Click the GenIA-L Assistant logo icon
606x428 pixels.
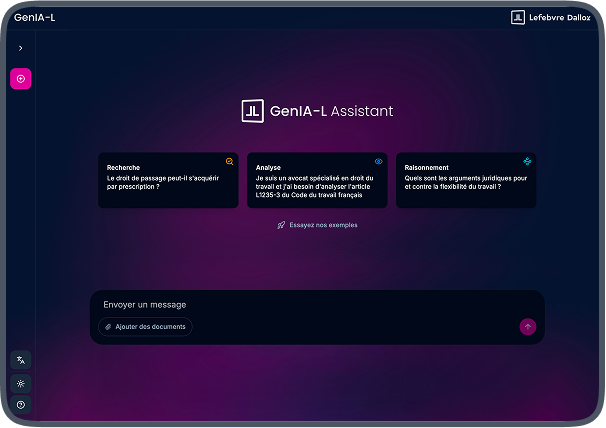pyautogui.click(x=253, y=111)
